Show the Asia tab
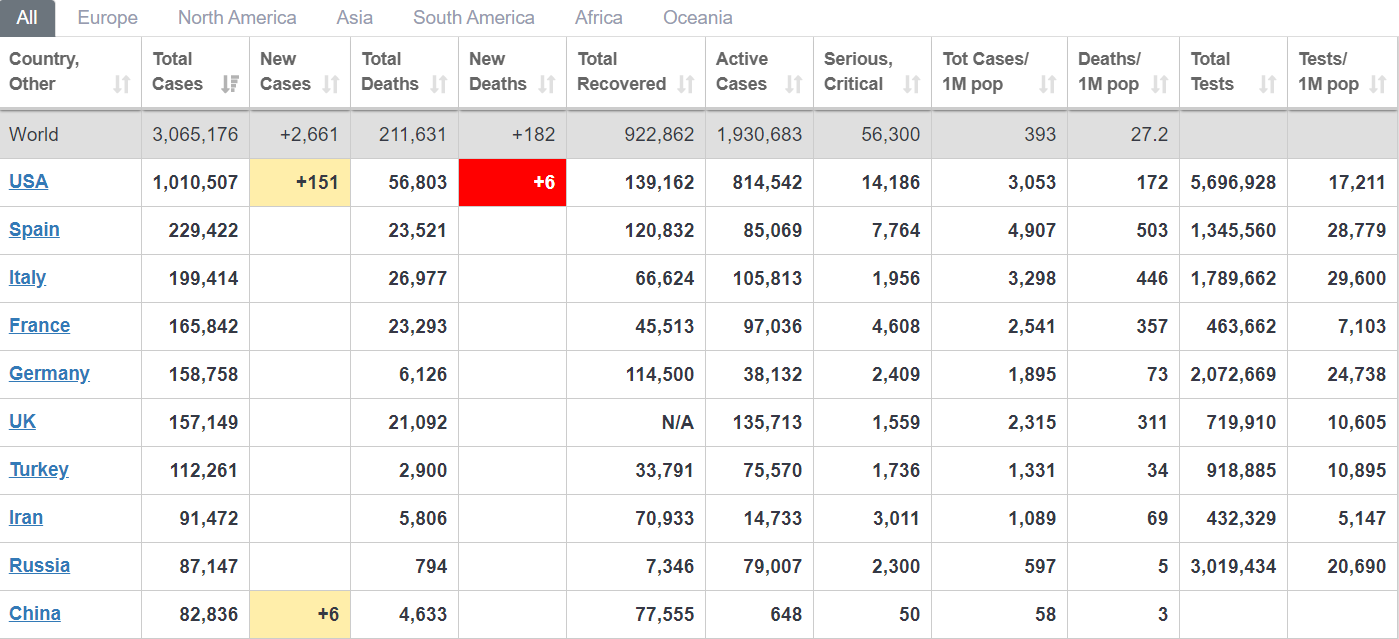Image resolution: width=1399 pixels, height=639 pixels. click(355, 18)
